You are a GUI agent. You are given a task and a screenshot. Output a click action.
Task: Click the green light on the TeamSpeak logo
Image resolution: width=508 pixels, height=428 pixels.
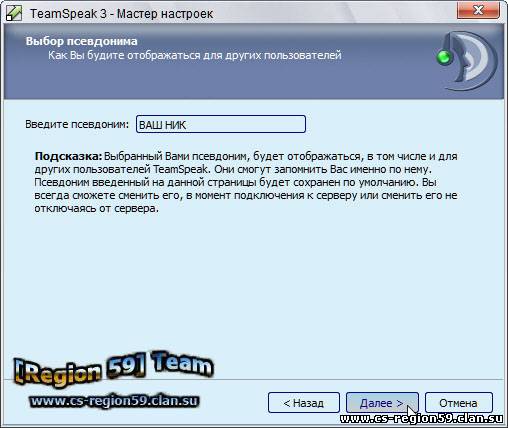click(x=444, y=57)
